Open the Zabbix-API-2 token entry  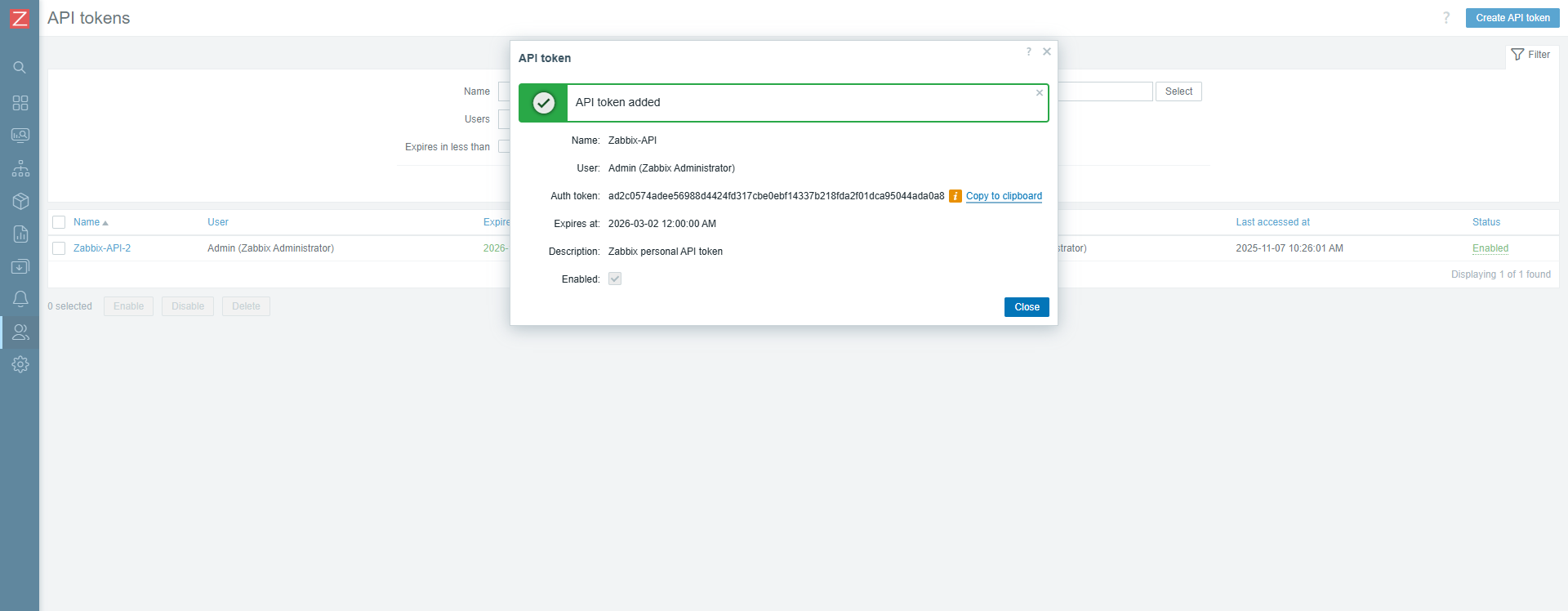pos(103,248)
